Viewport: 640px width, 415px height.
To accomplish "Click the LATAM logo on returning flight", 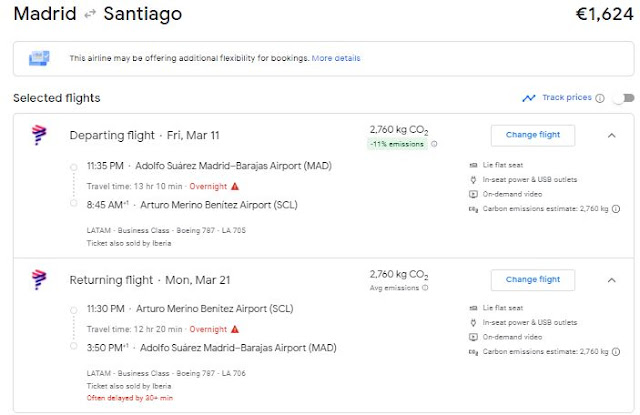I will pos(39,279).
